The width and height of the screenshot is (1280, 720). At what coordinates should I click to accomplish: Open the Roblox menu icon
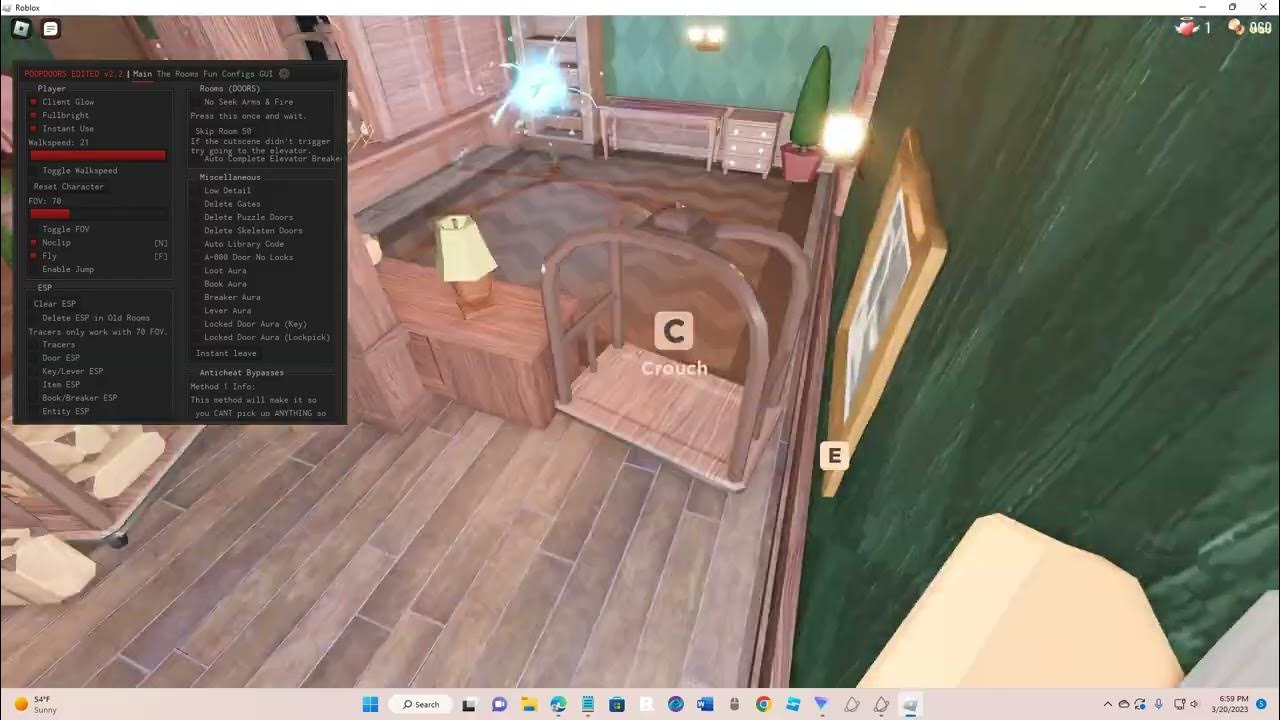coord(22,29)
